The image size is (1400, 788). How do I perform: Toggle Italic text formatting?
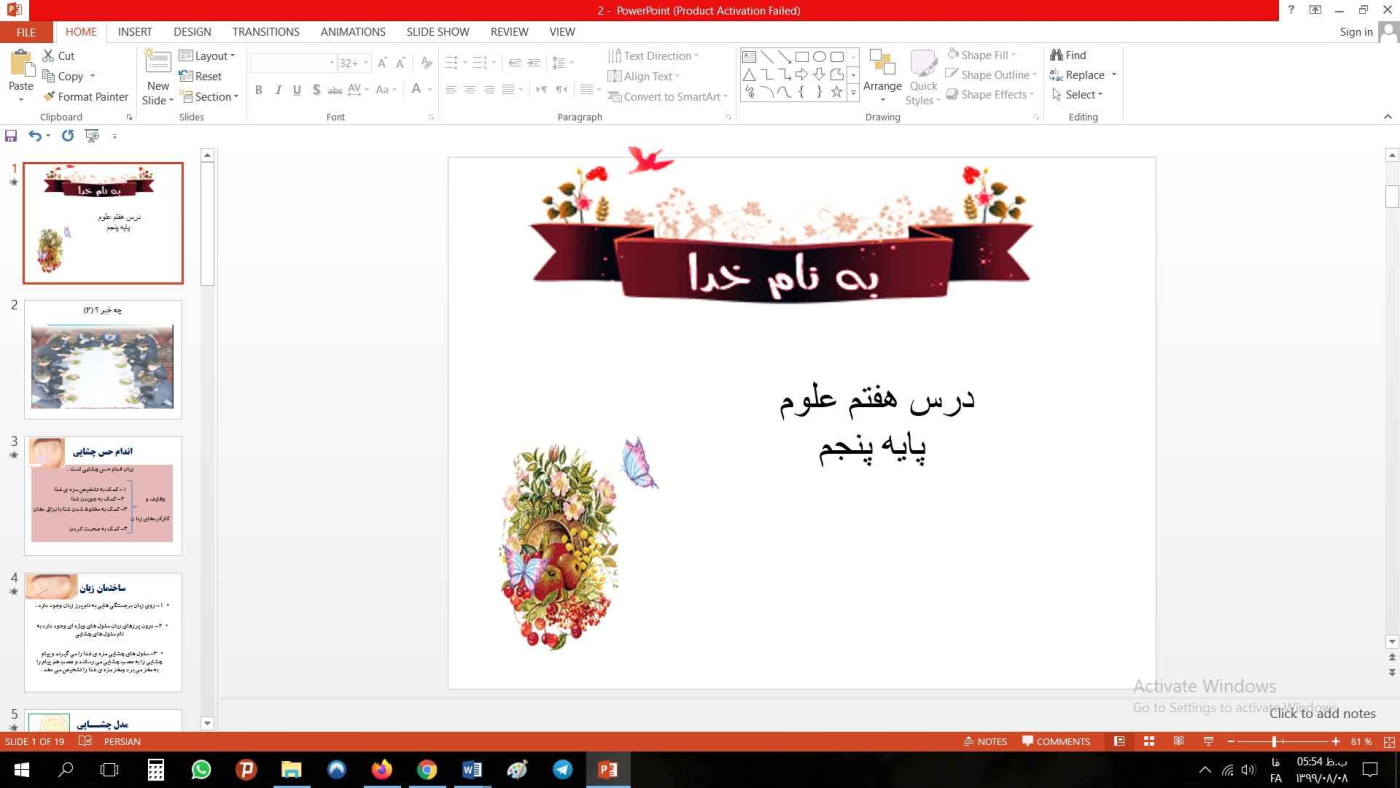(278, 90)
